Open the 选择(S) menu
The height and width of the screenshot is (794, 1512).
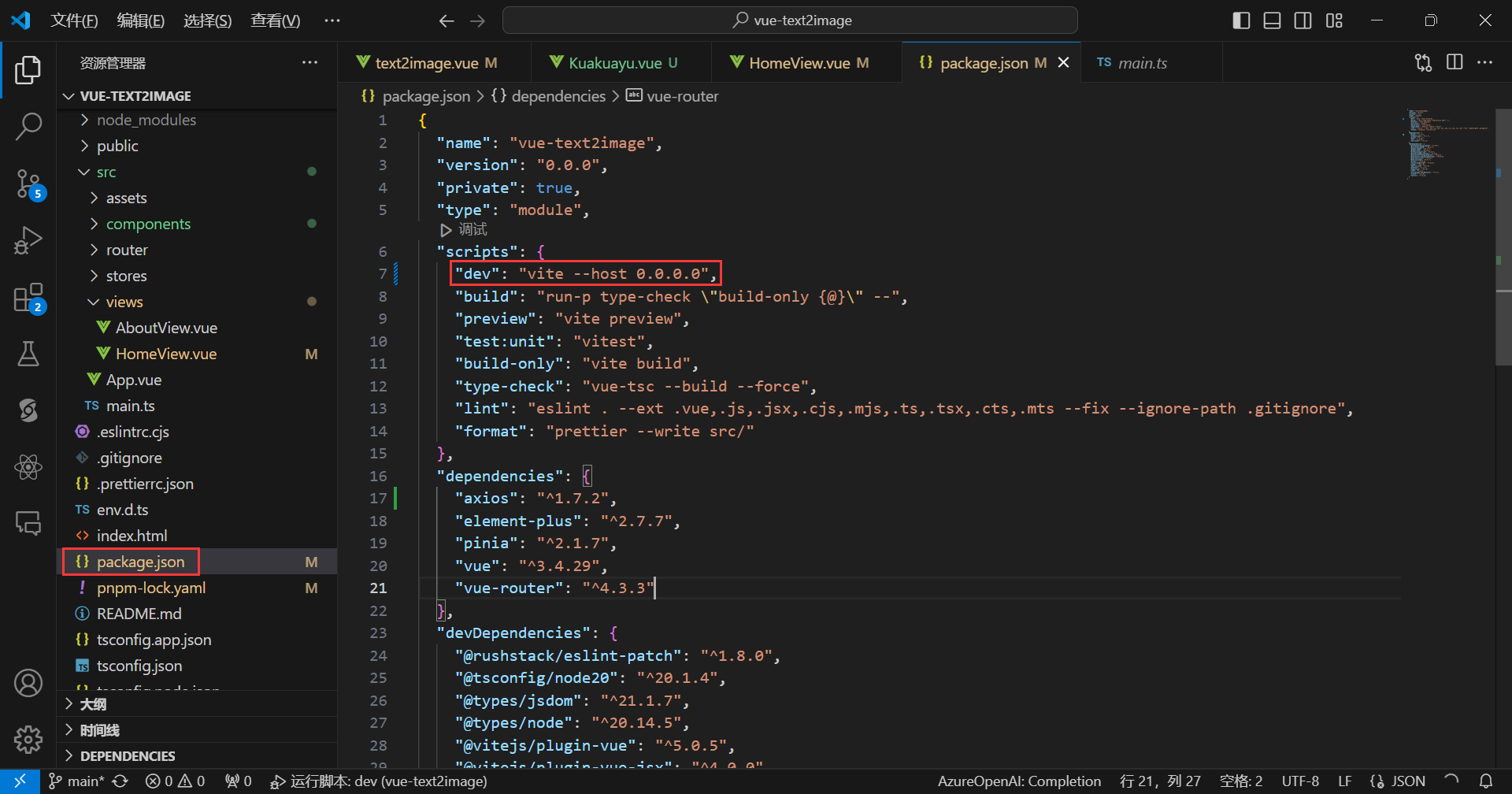coord(208,20)
